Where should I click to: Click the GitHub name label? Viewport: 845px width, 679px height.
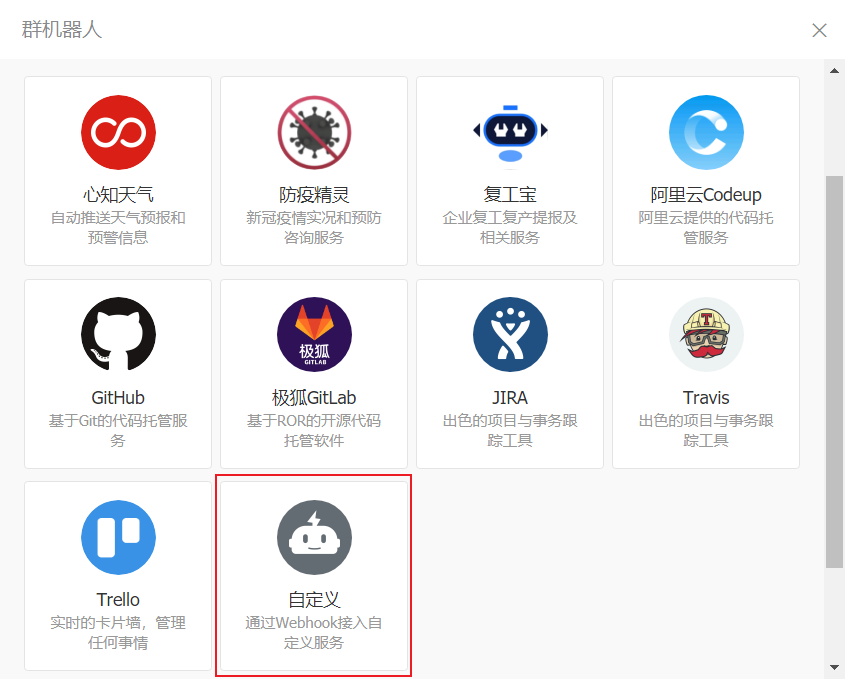click(x=118, y=397)
